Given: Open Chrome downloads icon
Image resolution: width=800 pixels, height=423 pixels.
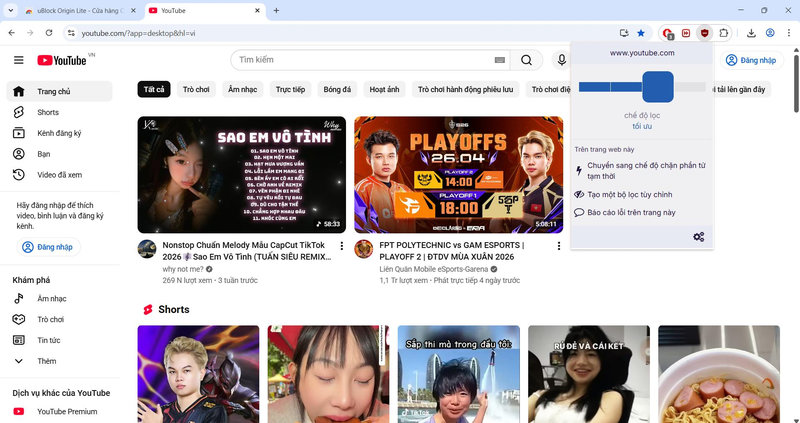Looking at the screenshot, I should pos(751,33).
